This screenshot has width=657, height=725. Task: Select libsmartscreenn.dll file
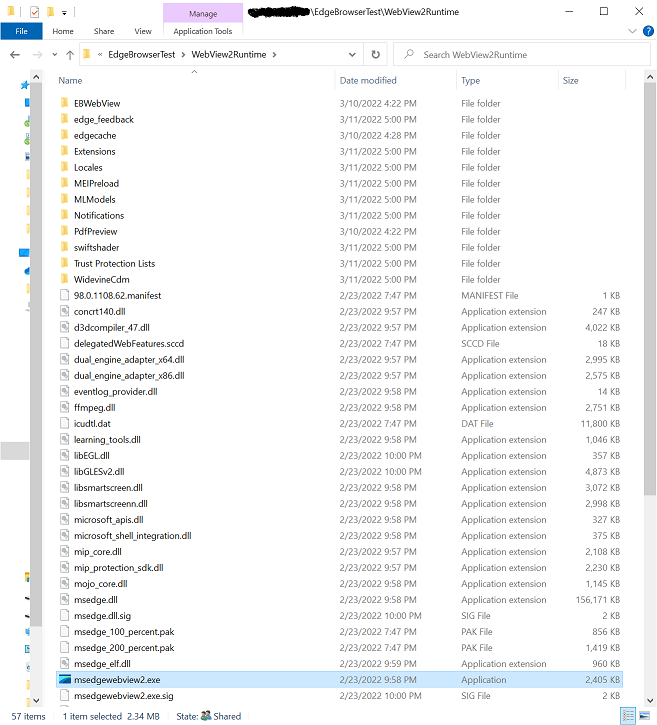click(111, 504)
